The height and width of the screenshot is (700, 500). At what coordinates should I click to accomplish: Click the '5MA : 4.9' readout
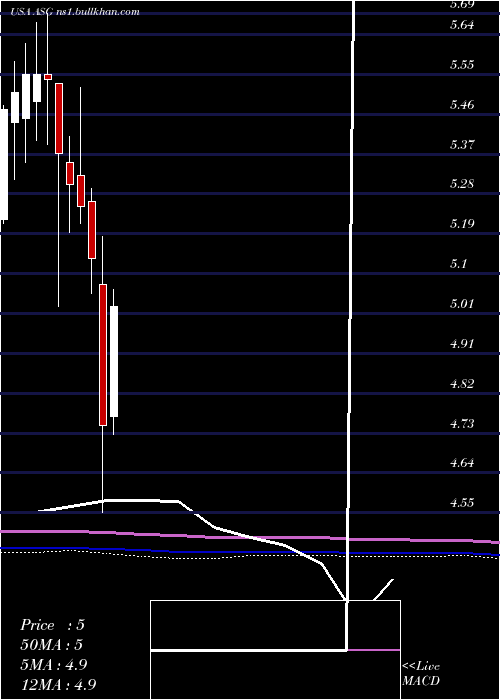(x=54, y=665)
